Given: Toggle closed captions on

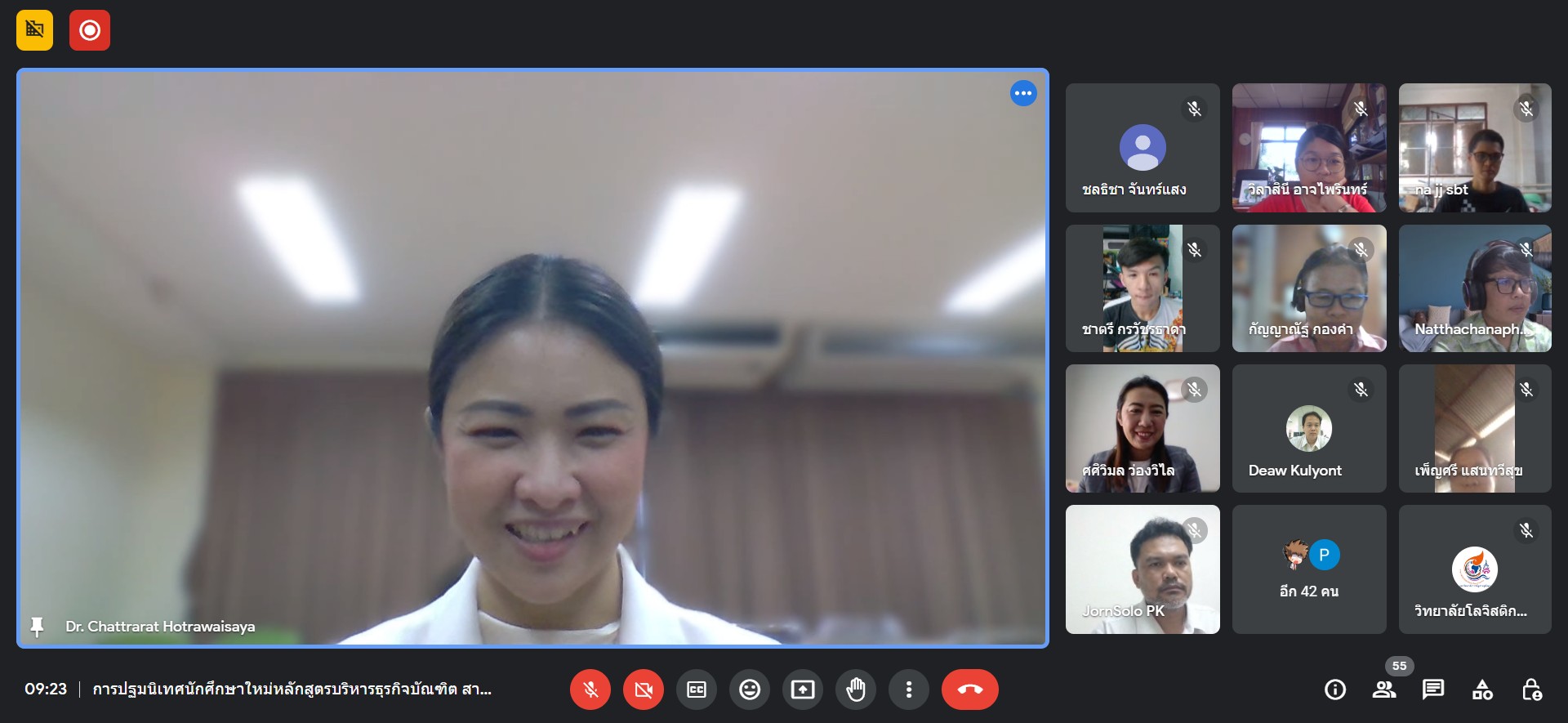Looking at the screenshot, I should pos(696,690).
